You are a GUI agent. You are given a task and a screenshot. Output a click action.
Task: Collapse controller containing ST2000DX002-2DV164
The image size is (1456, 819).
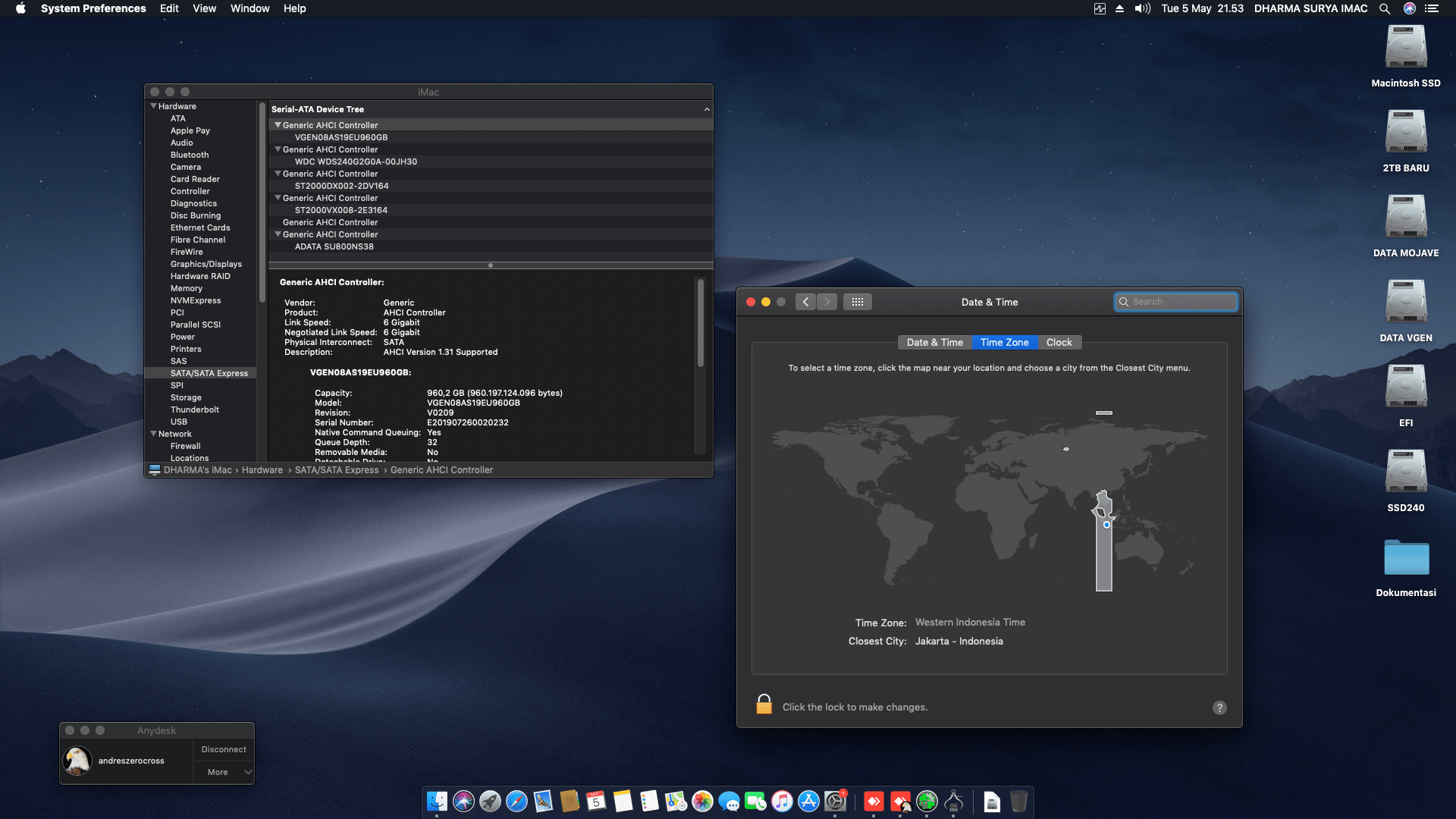pos(278,174)
